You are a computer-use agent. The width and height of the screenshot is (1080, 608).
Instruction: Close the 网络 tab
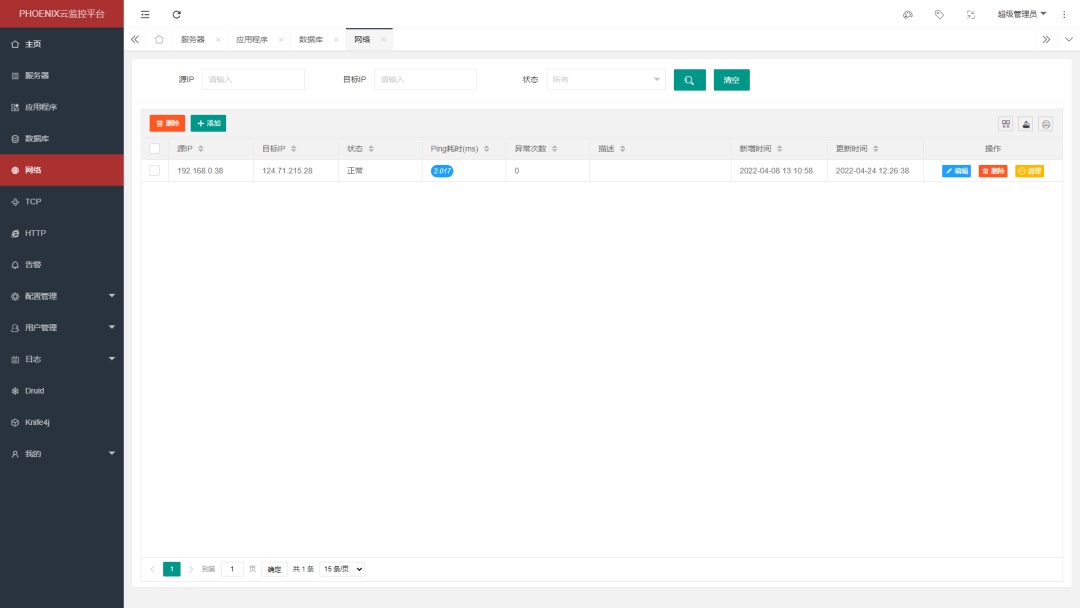tap(384, 40)
